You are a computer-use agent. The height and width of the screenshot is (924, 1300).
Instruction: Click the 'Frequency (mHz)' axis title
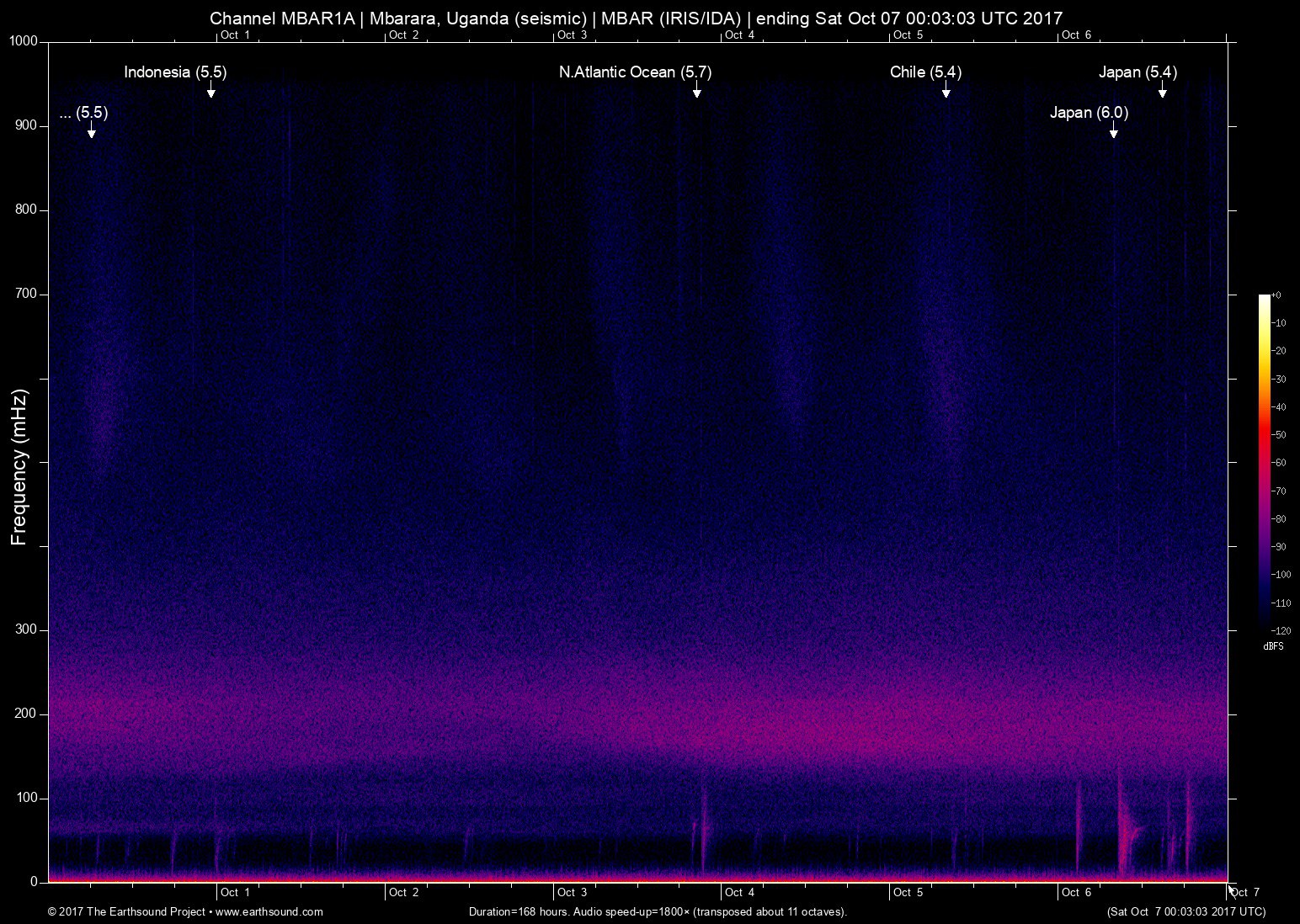point(19,467)
